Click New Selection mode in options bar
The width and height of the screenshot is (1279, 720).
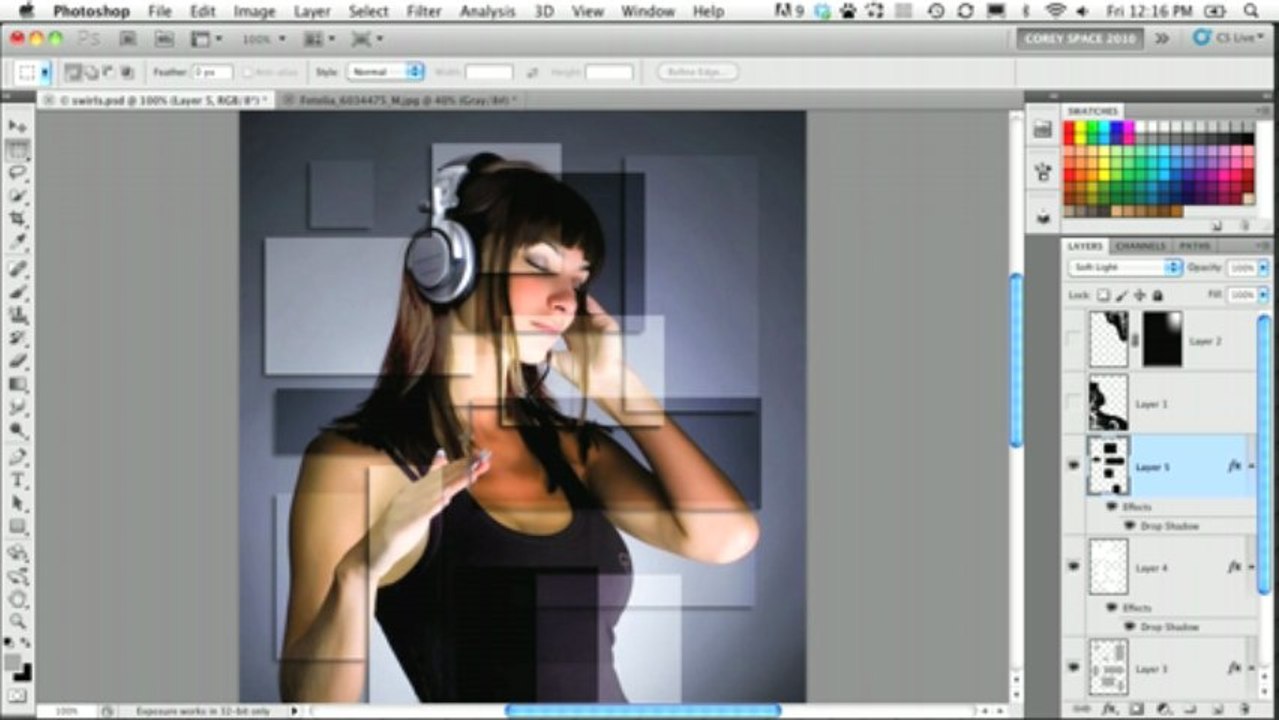pos(73,72)
